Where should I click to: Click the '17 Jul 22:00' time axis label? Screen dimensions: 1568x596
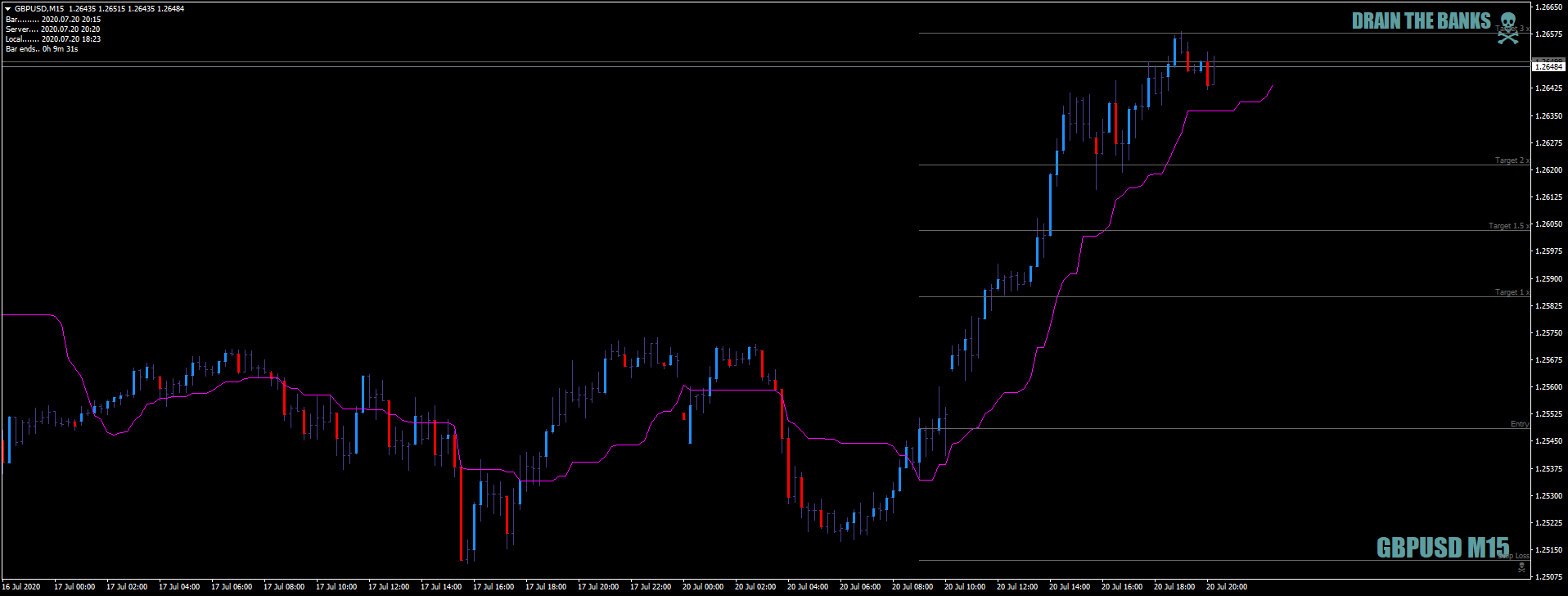[651, 587]
